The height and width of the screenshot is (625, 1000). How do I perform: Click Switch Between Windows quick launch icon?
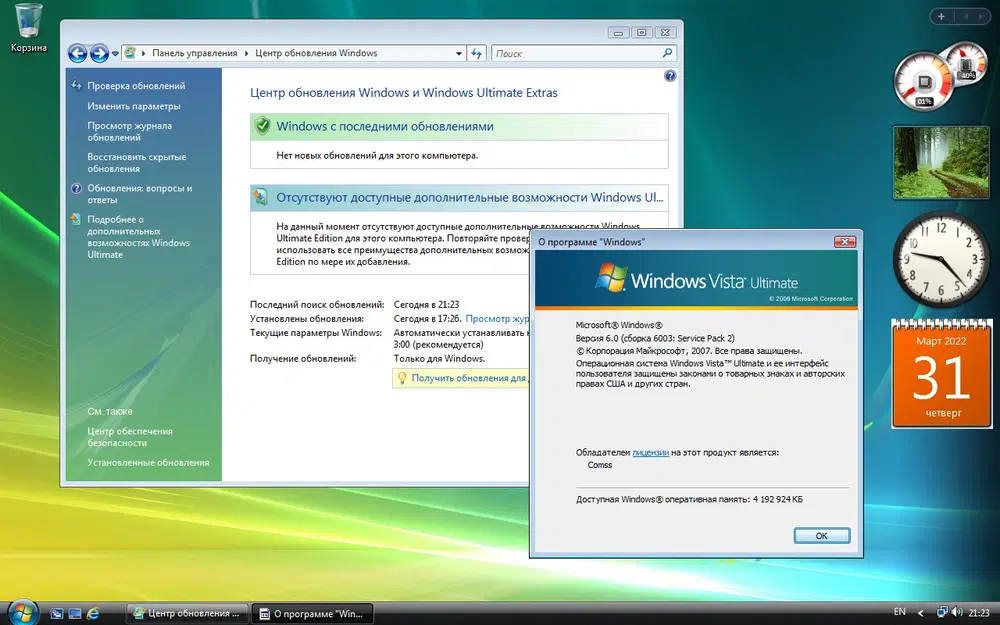75,614
